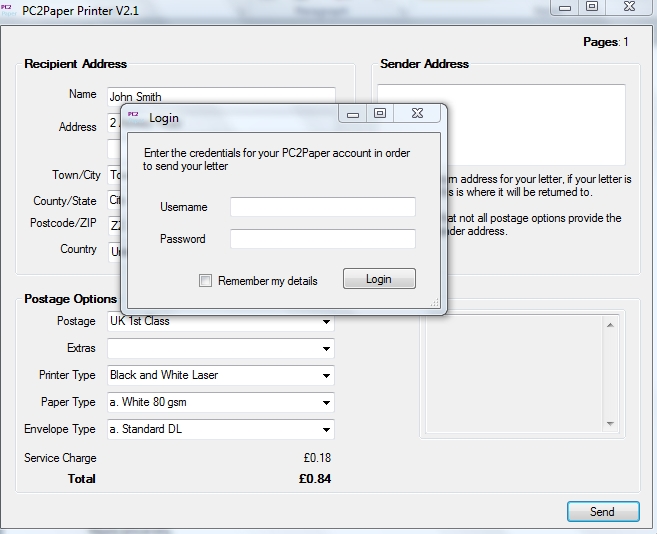Click the recipient Name field
The height and width of the screenshot is (534, 657).
point(221,96)
